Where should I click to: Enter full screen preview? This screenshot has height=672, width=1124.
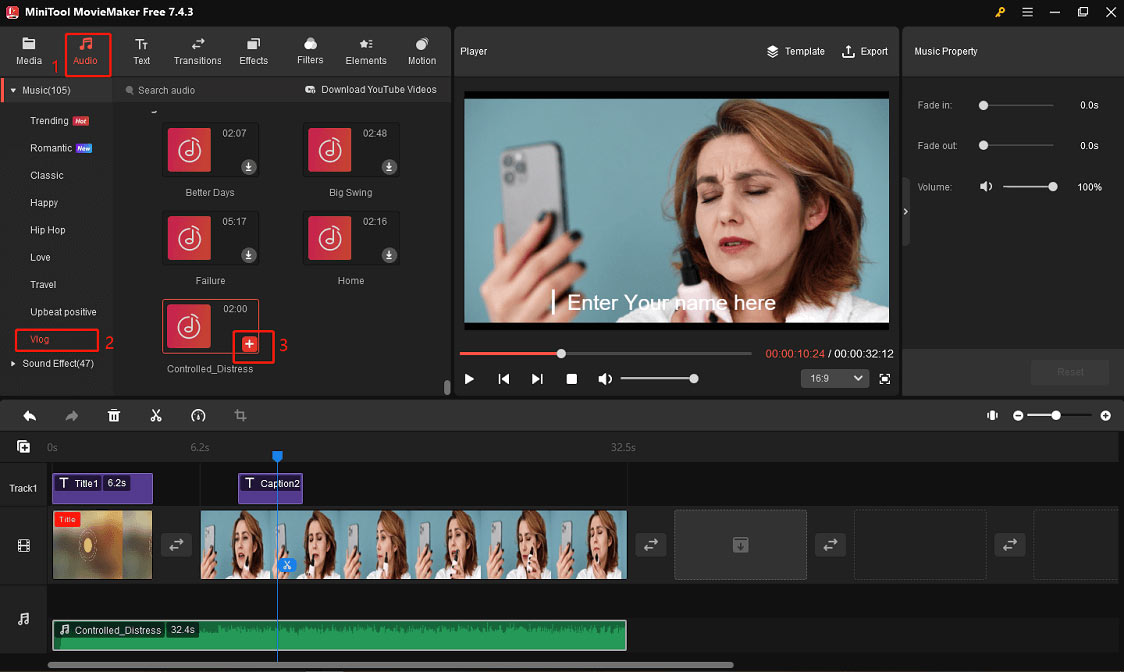(x=885, y=379)
